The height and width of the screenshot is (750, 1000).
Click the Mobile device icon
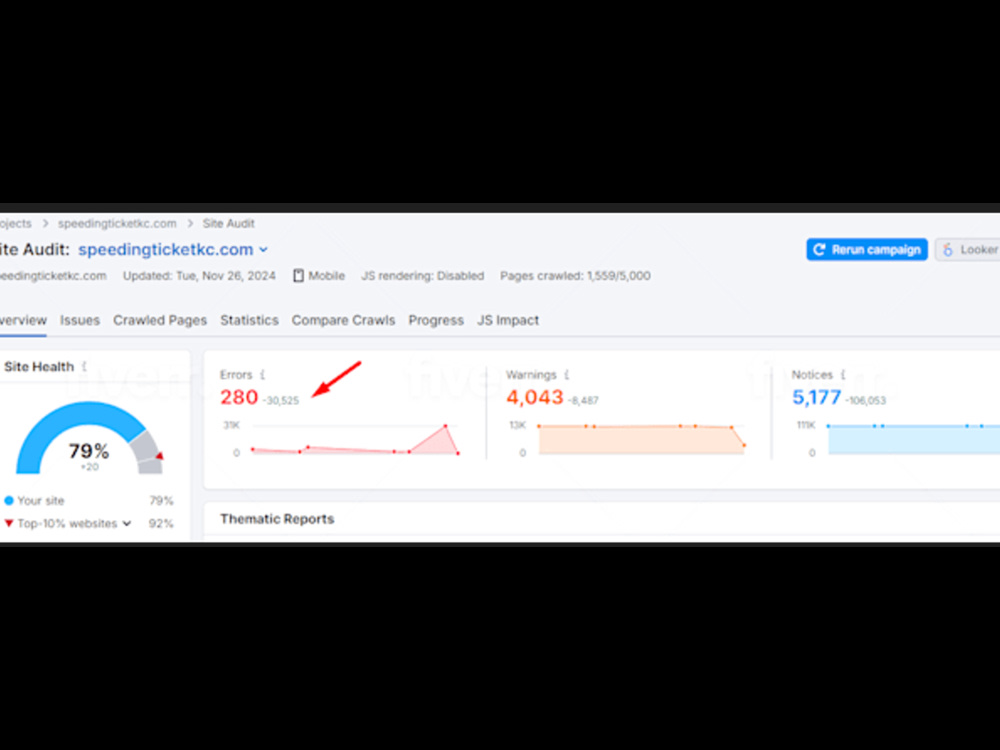click(298, 276)
